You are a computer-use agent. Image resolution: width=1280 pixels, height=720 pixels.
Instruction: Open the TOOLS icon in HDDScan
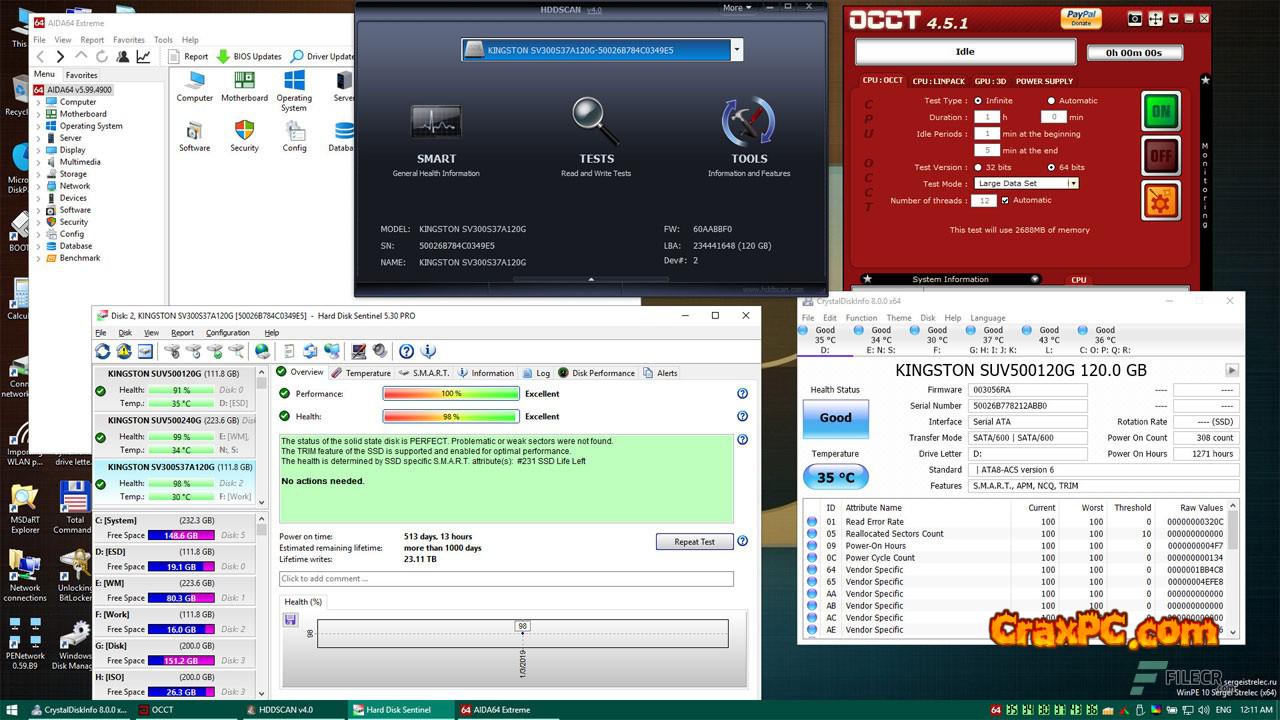748,123
